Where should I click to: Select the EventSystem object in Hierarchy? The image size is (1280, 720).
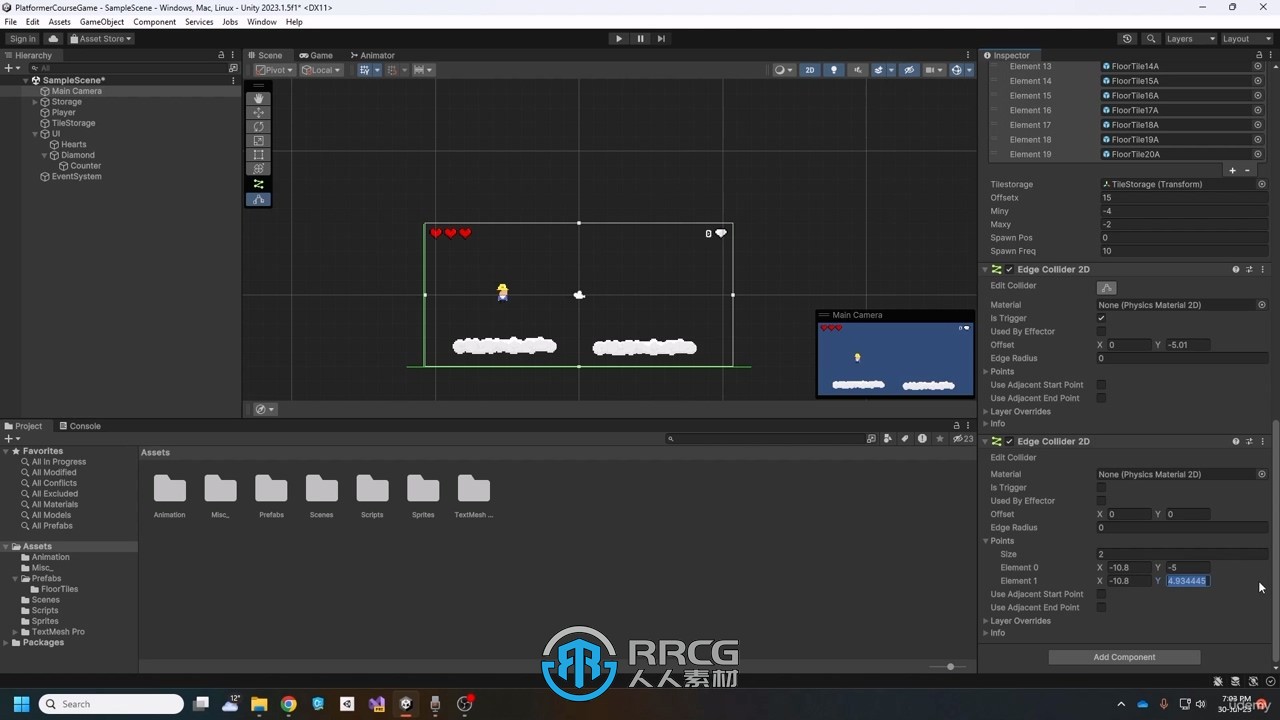76,176
